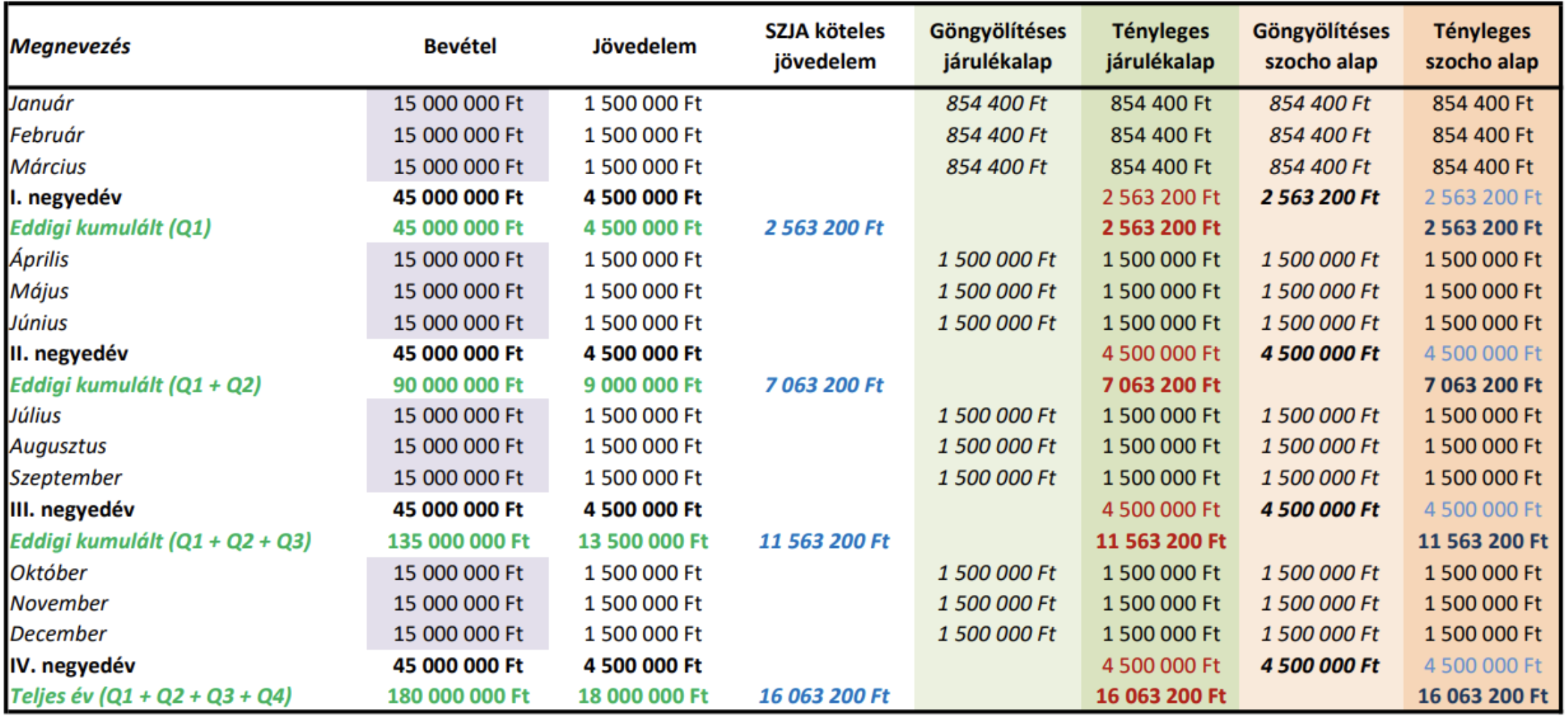The width and height of the screenshot is (1568, 716).
Task: Click the Megnevezés column header
Action: (x=70, y=46)
